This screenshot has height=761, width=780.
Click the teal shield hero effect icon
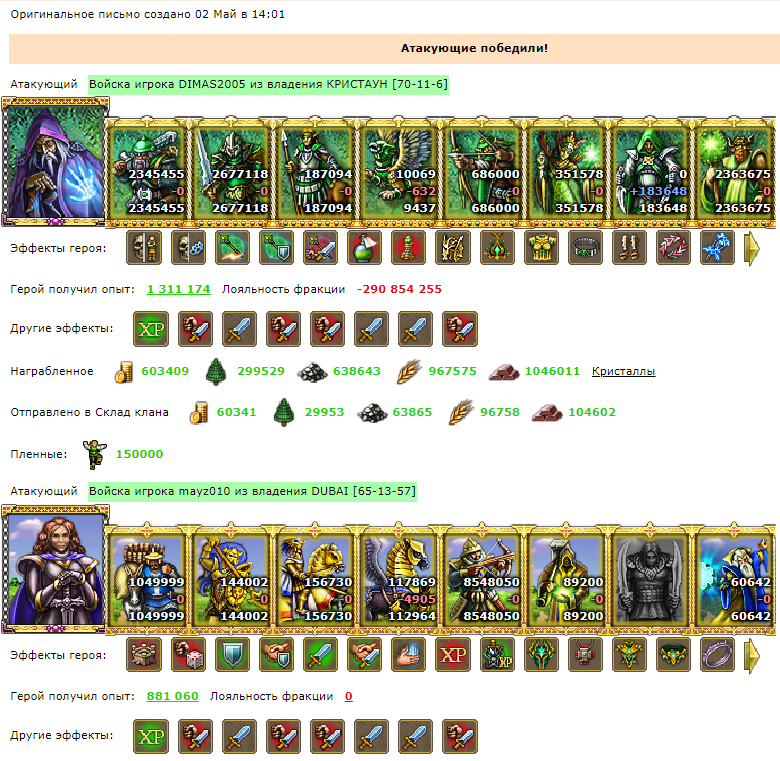click(232, 655)
